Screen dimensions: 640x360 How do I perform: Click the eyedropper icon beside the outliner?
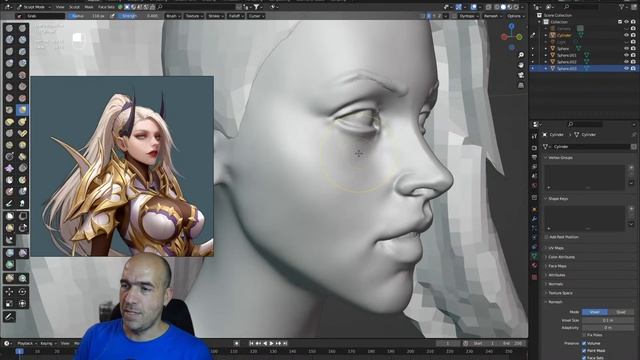tap(533, 36)
